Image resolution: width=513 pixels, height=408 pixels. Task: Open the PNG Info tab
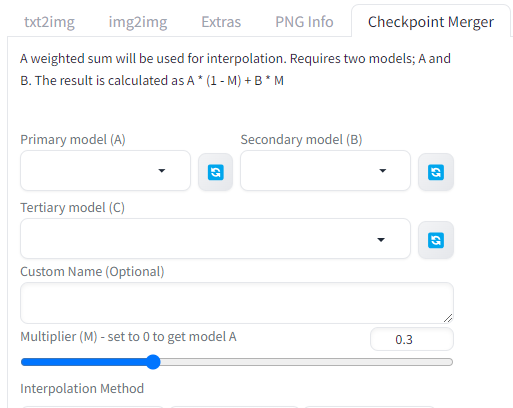pos(304,22)
